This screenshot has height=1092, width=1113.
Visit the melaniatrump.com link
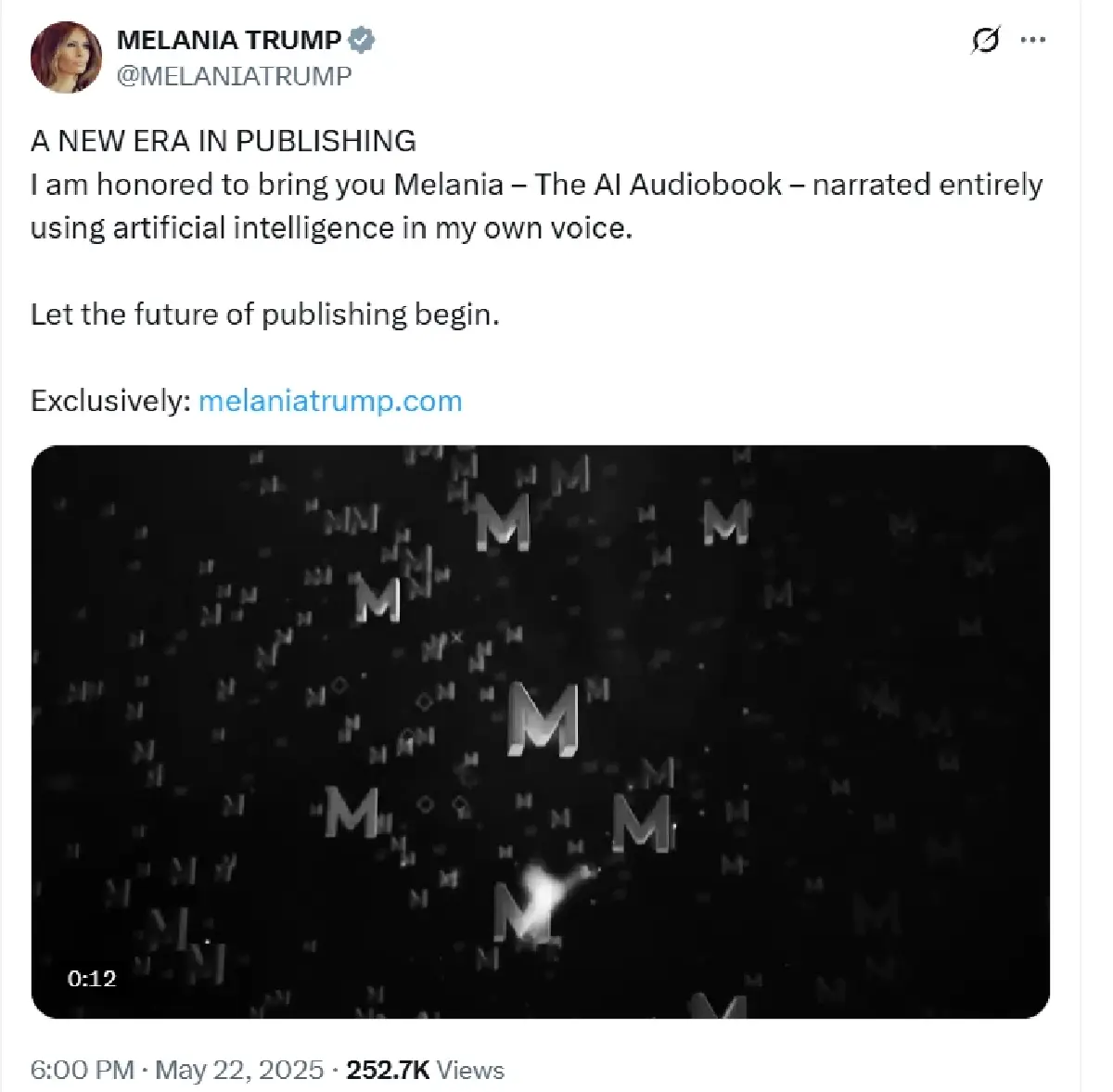(330, 401)
